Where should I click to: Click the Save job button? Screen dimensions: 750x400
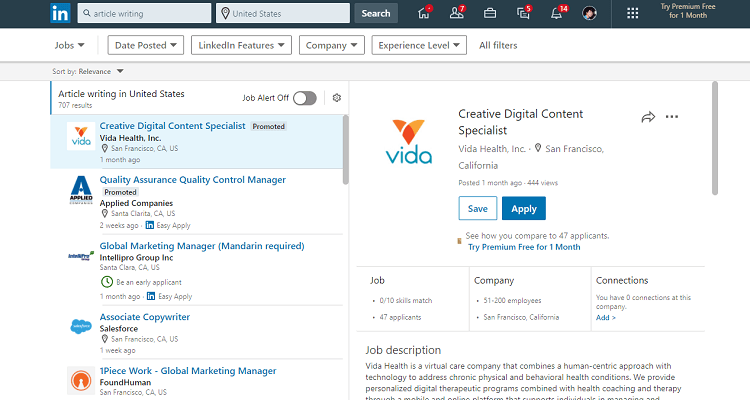pos(478,209)
